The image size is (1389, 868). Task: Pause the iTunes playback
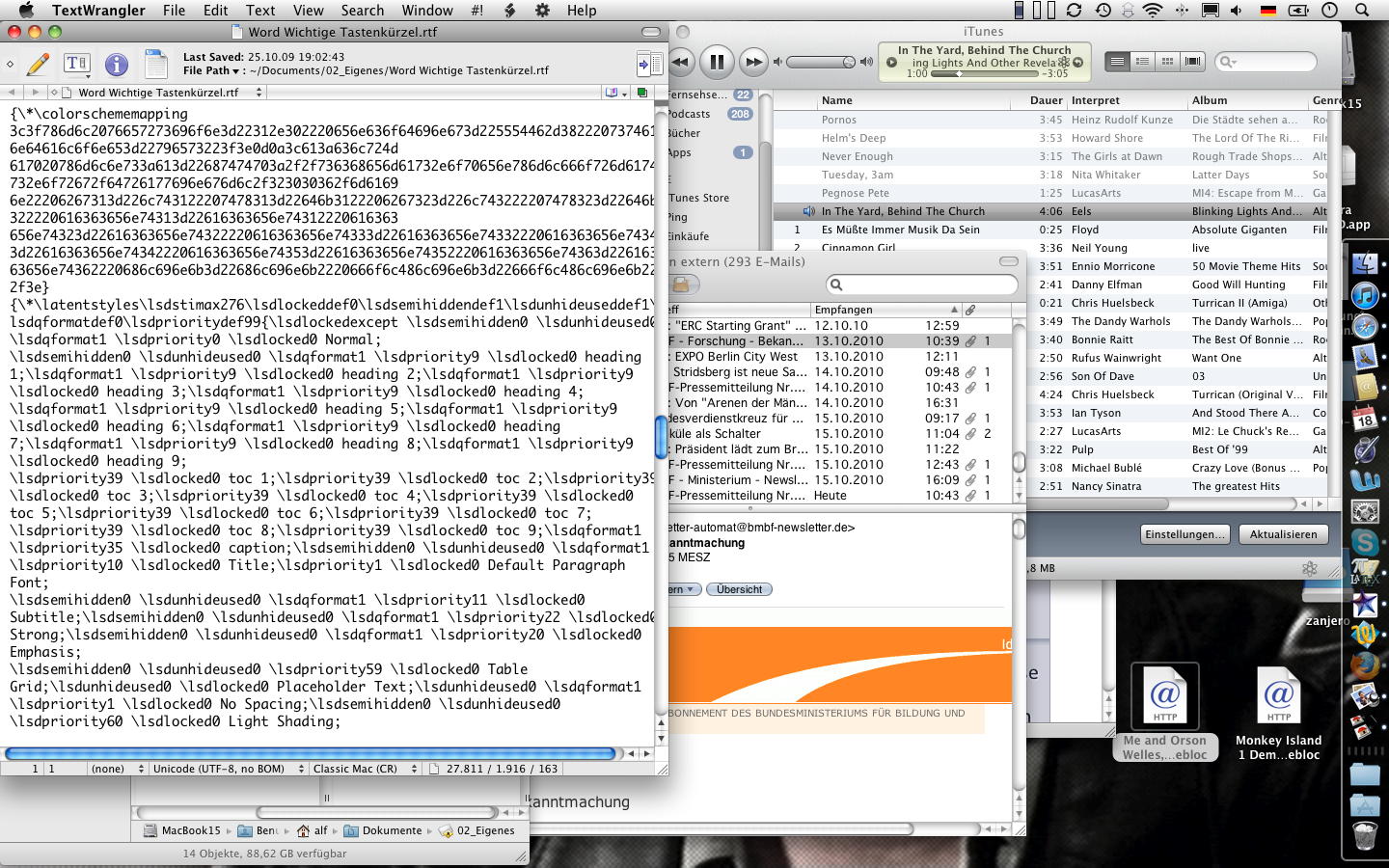tap(717, 62)
